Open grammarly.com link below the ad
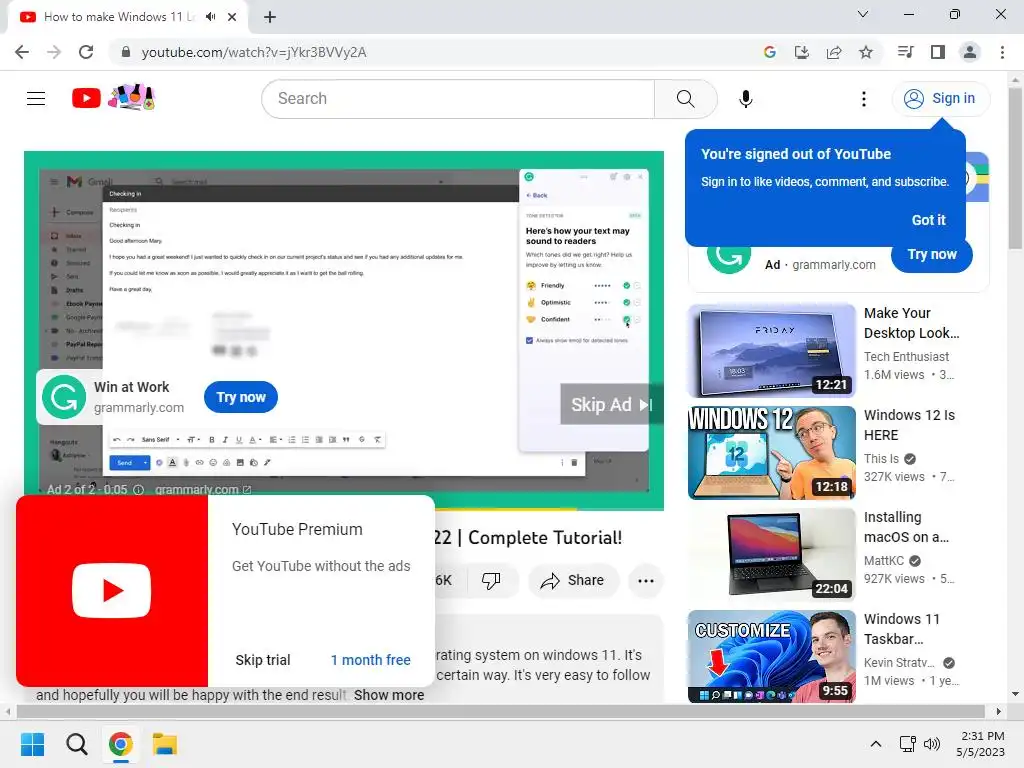The image size is (1024, 768). pos(202,490)
